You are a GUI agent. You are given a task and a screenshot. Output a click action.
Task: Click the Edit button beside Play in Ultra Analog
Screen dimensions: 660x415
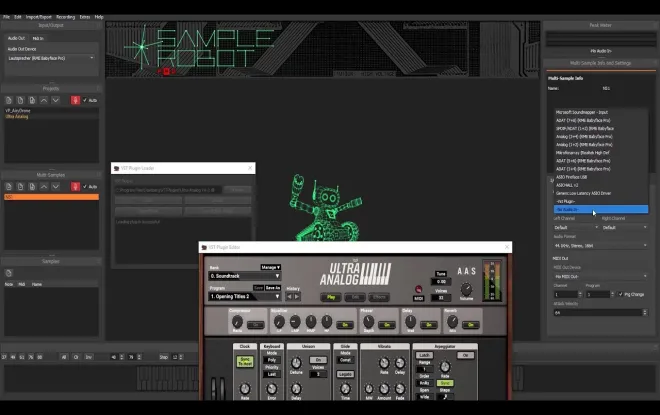[x=355, y=298]
